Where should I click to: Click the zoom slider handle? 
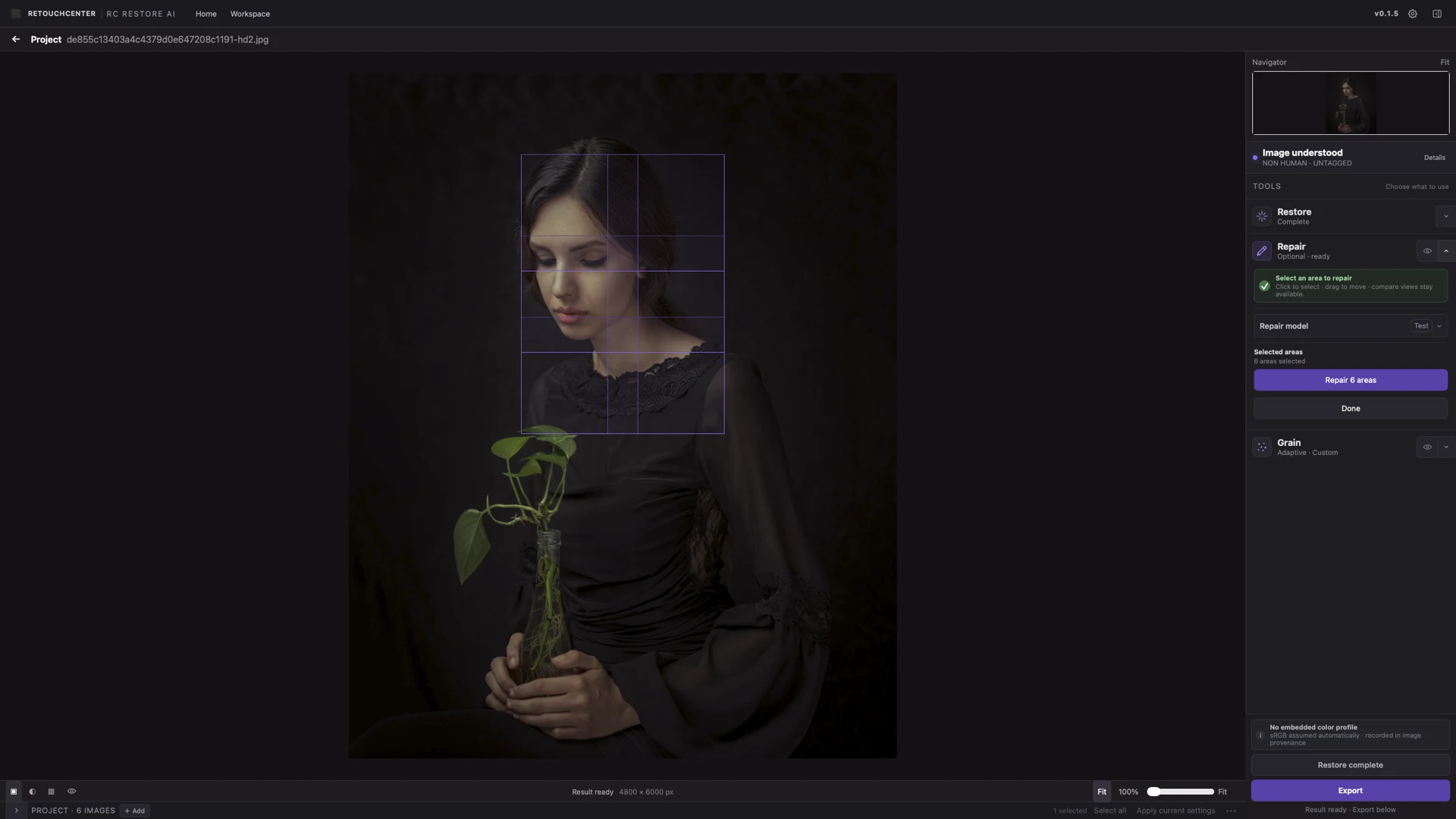point(1153,792)
